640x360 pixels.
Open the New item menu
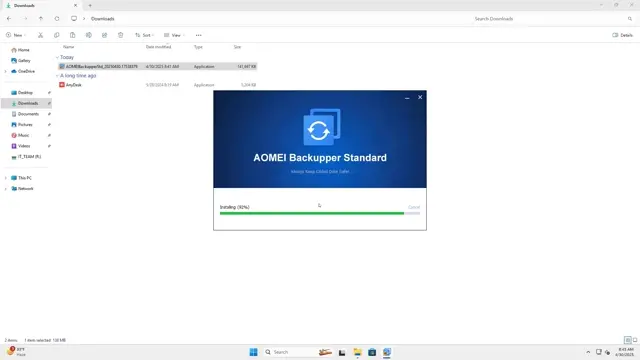pyautogui.click(x=16, y=35)
